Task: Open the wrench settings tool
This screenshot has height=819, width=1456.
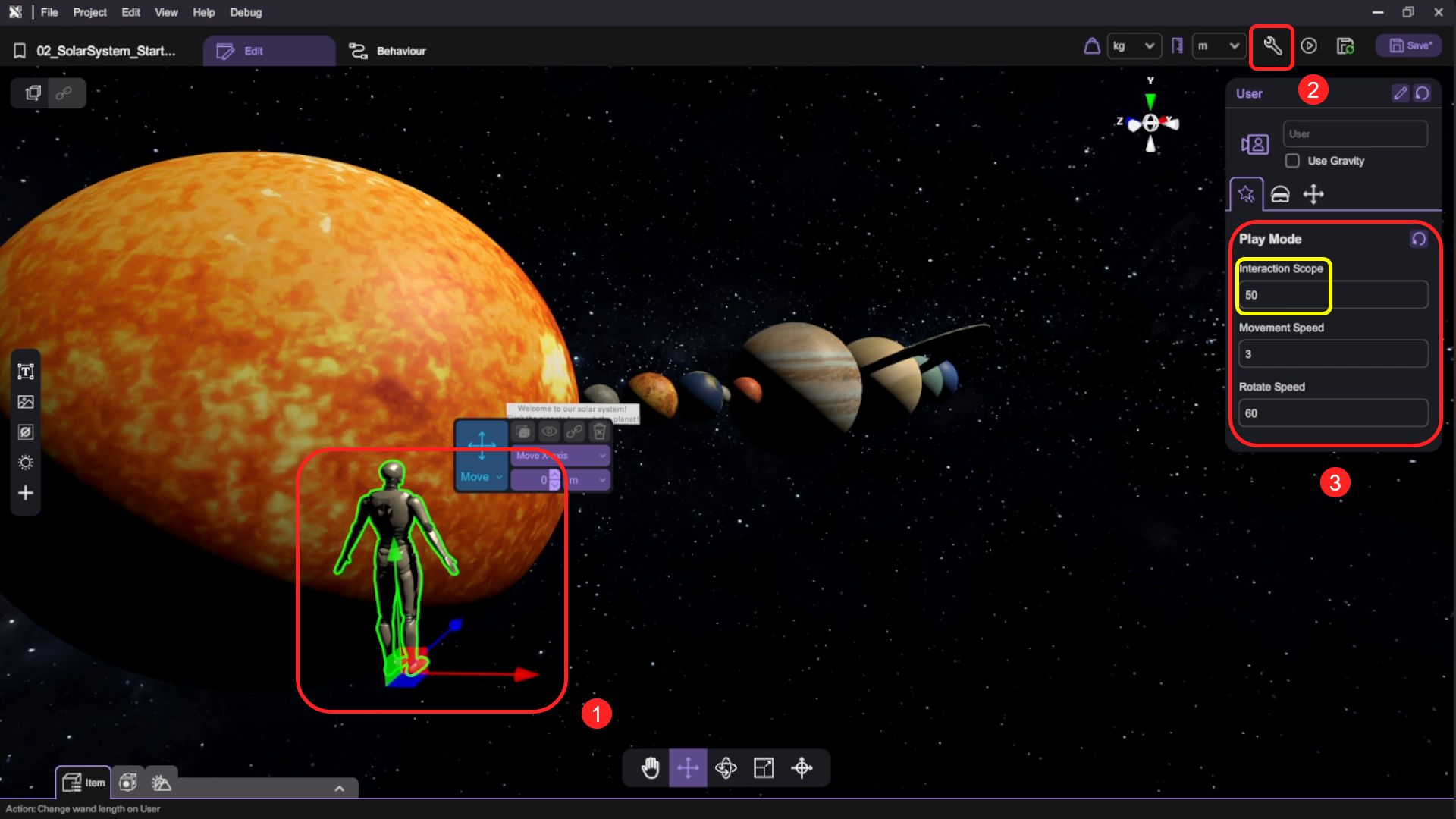Action: pos(1272,46)
